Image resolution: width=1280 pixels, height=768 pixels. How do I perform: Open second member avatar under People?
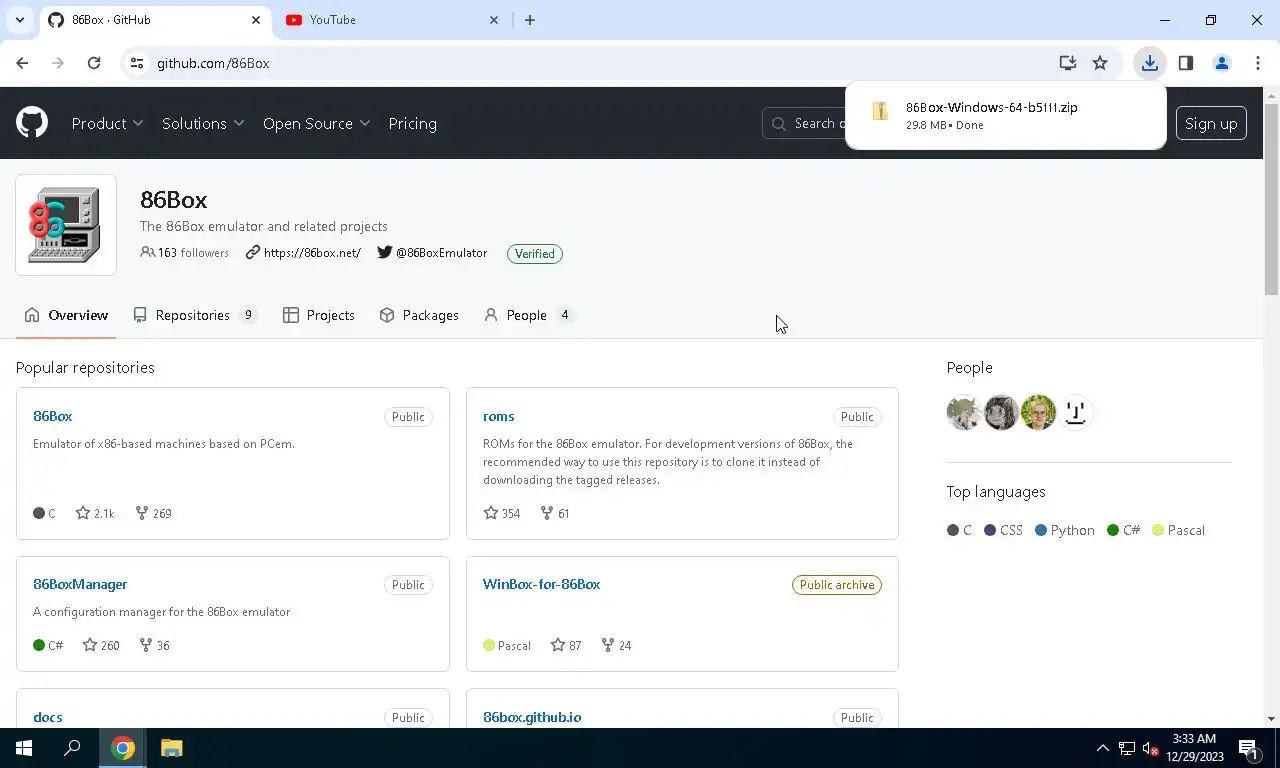(1001, 412)
